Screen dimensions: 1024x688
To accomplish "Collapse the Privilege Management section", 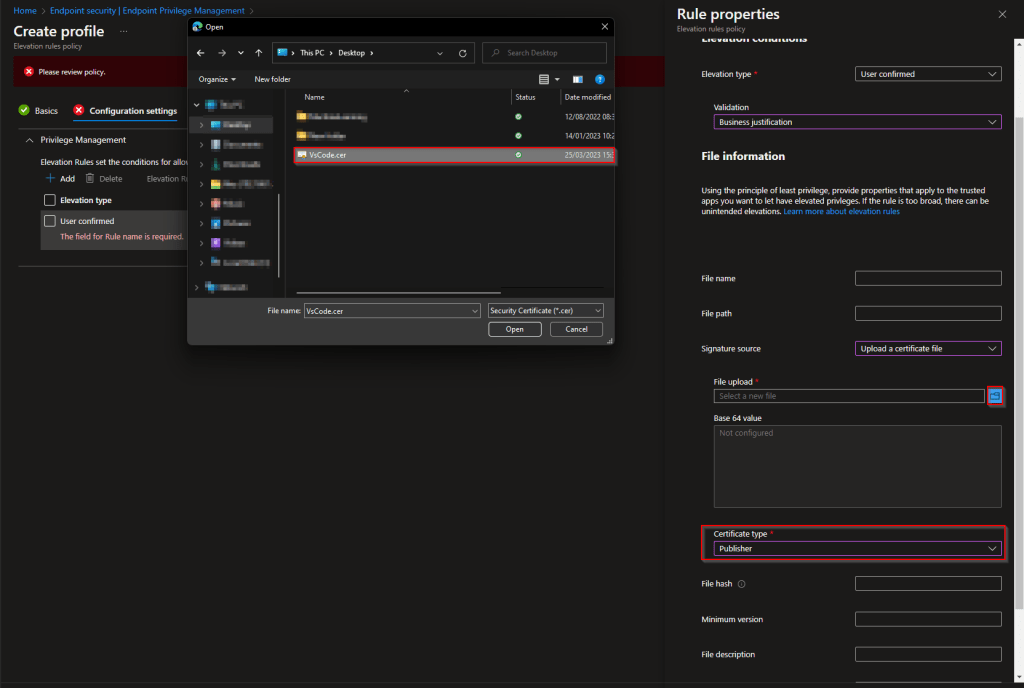I will pyautogui.click(x=29, y=140).
